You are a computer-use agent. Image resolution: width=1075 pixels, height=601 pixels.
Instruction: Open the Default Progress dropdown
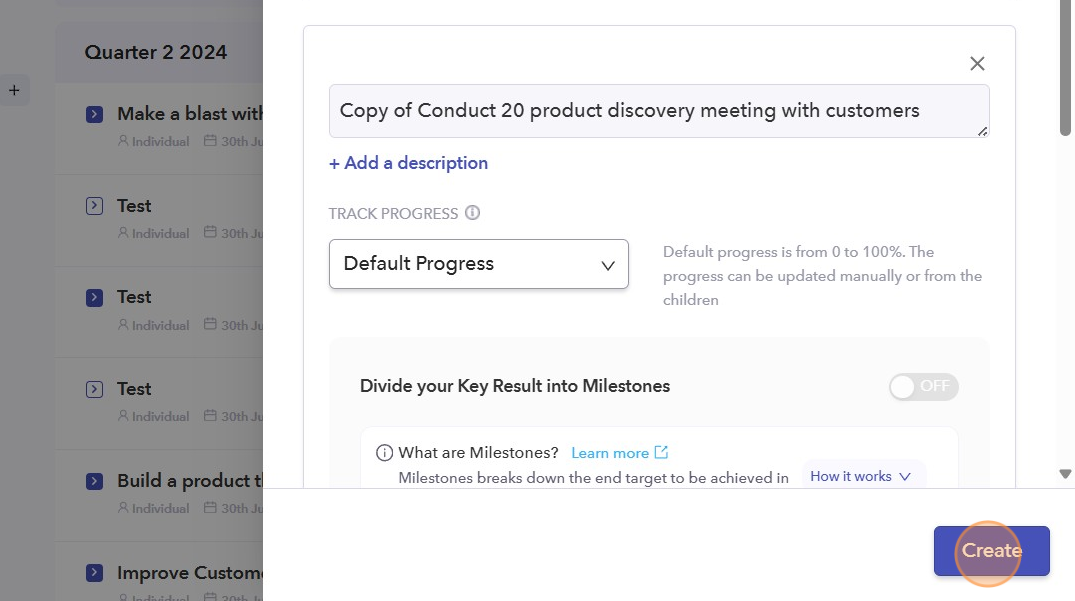(478, 264)
